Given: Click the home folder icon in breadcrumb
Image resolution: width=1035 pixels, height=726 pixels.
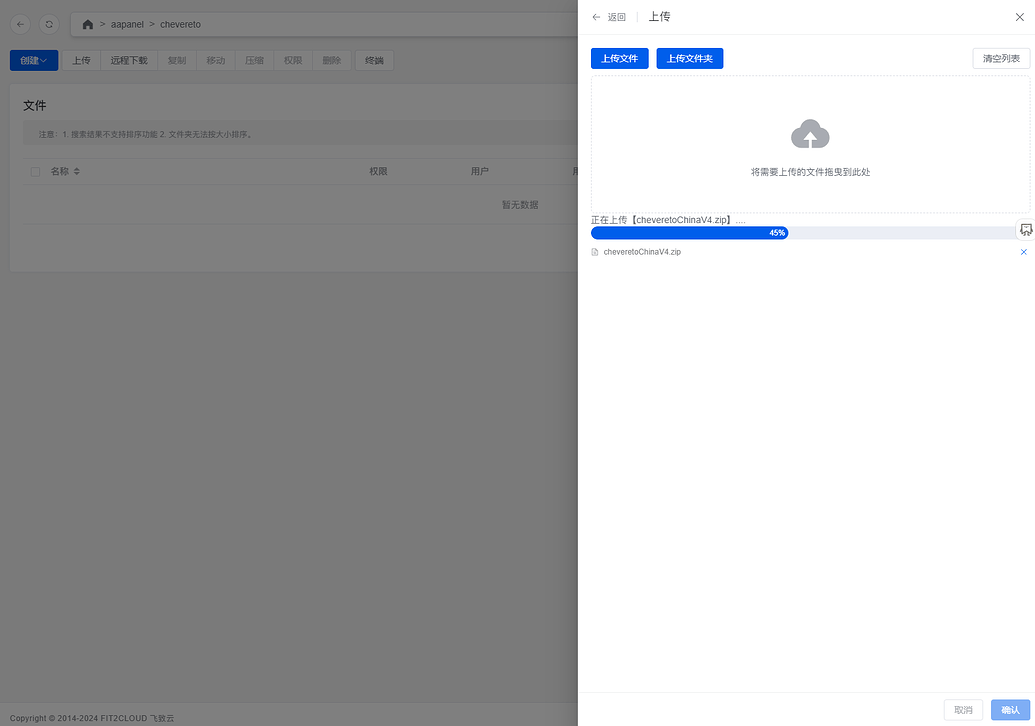Looking at the screenshot, I should pyautogui.click(x=88, y=24).
